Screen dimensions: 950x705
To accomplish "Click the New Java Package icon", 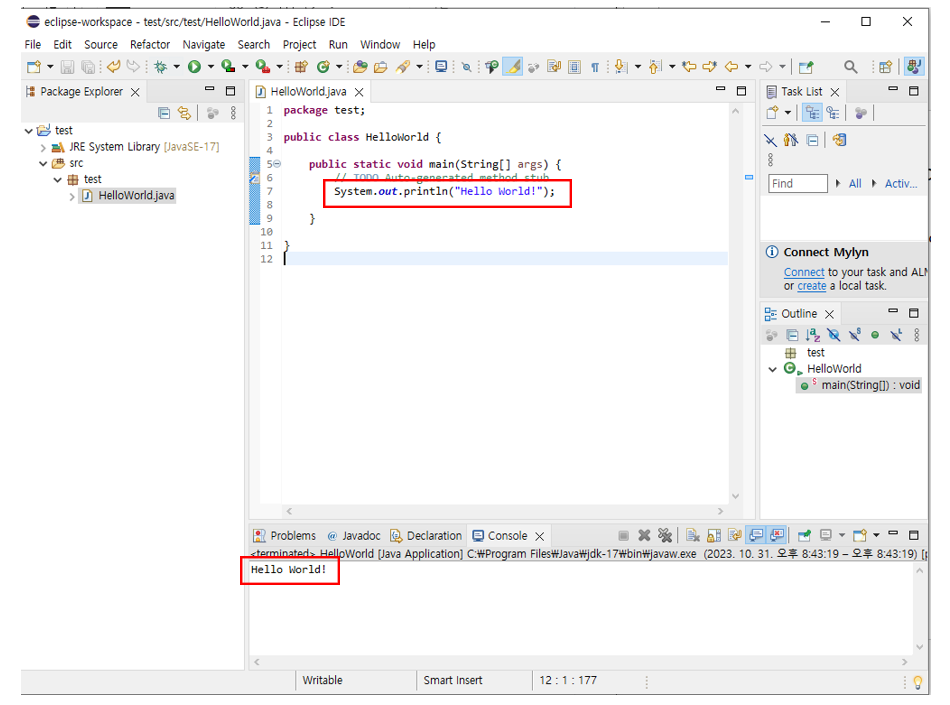I will click(x=301, y=67).
